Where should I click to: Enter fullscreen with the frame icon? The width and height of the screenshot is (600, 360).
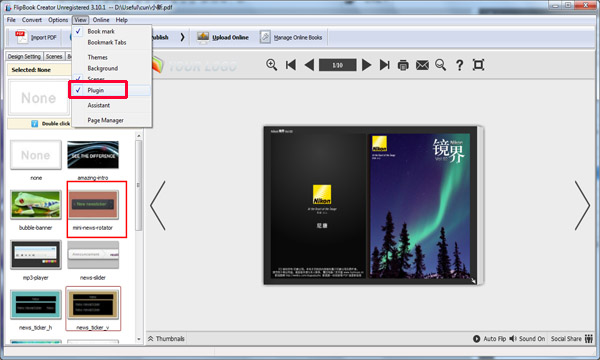(478, 65)
